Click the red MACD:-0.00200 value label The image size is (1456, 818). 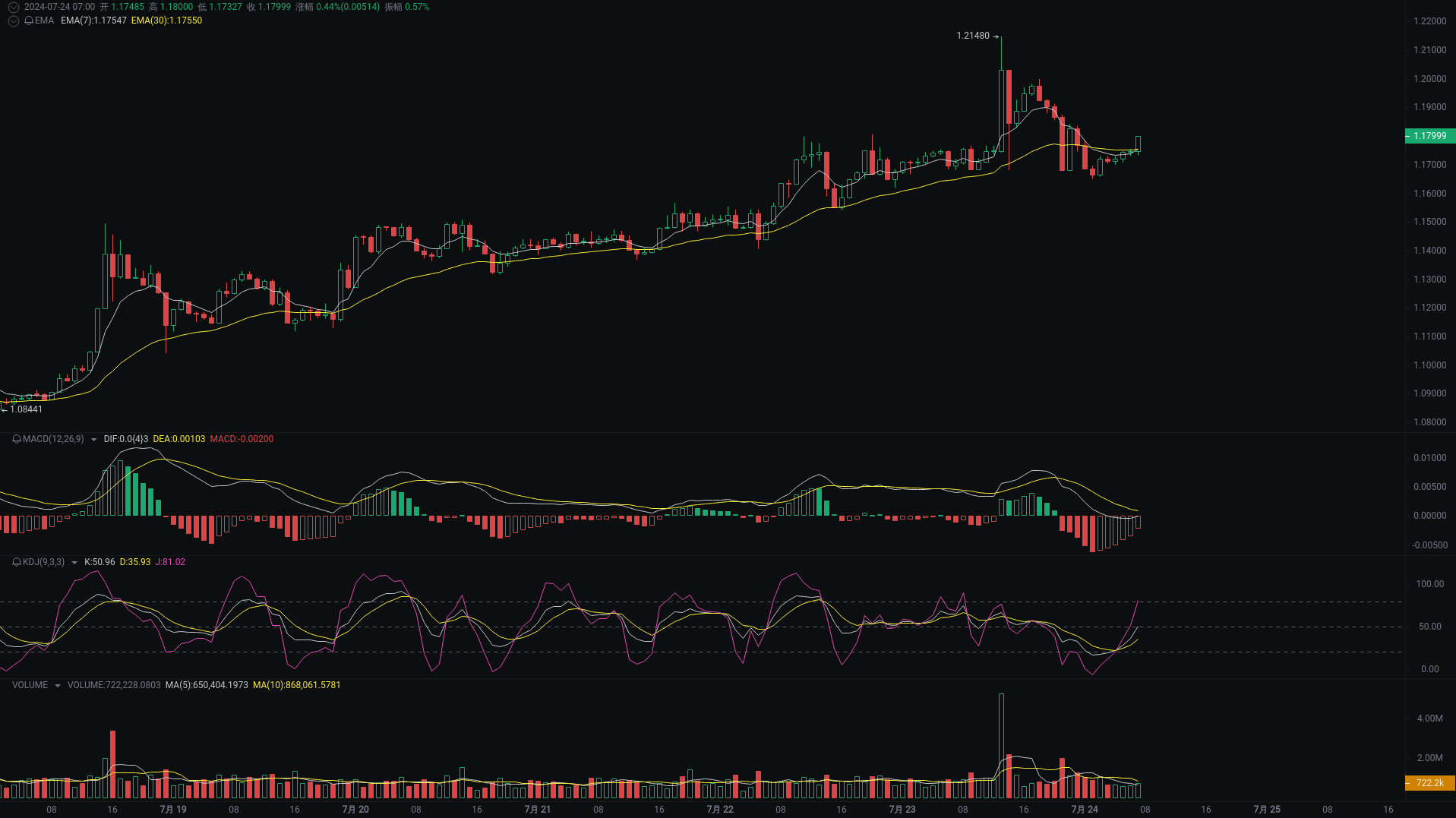[x=242, y=439]
